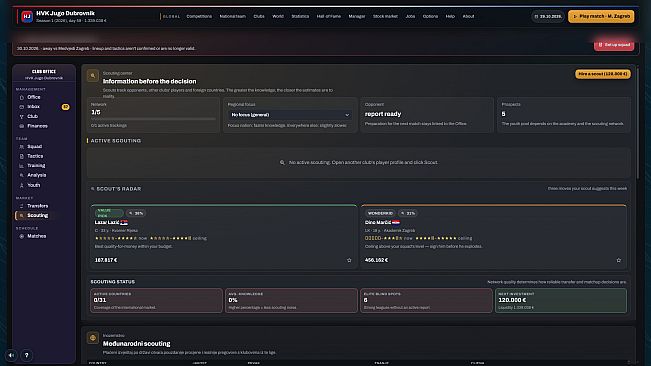651x366 pixels.
Task: Click the main page vertical scrollbar
Action: 637,124
